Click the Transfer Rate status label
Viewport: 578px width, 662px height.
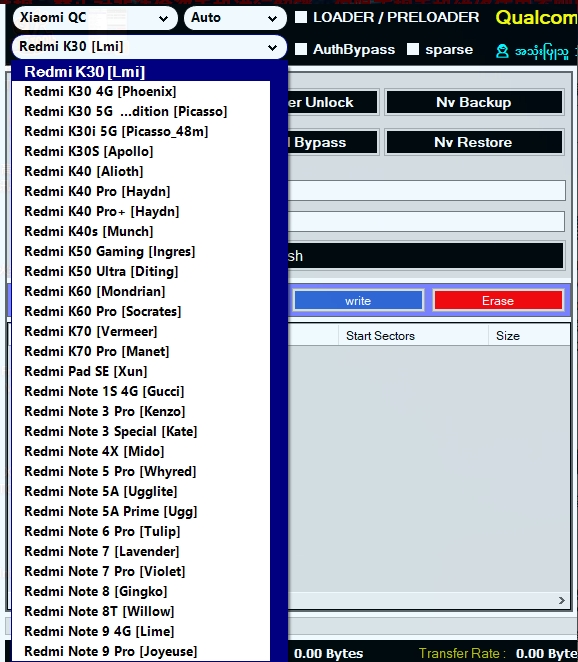[462, 654]
